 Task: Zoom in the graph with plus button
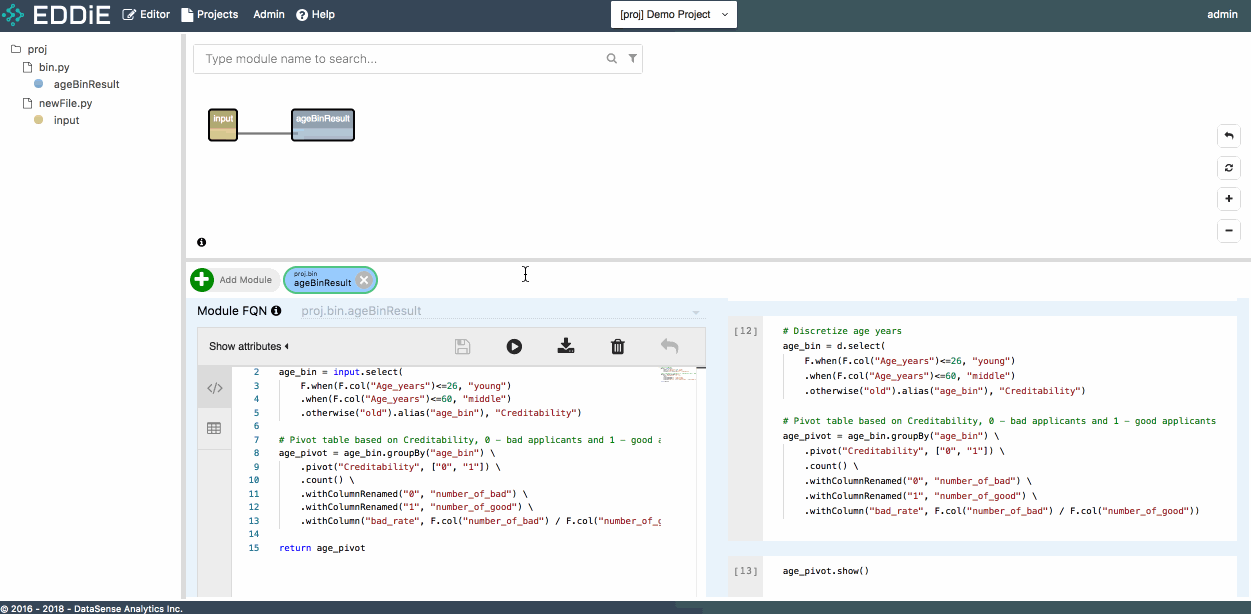1229,199
